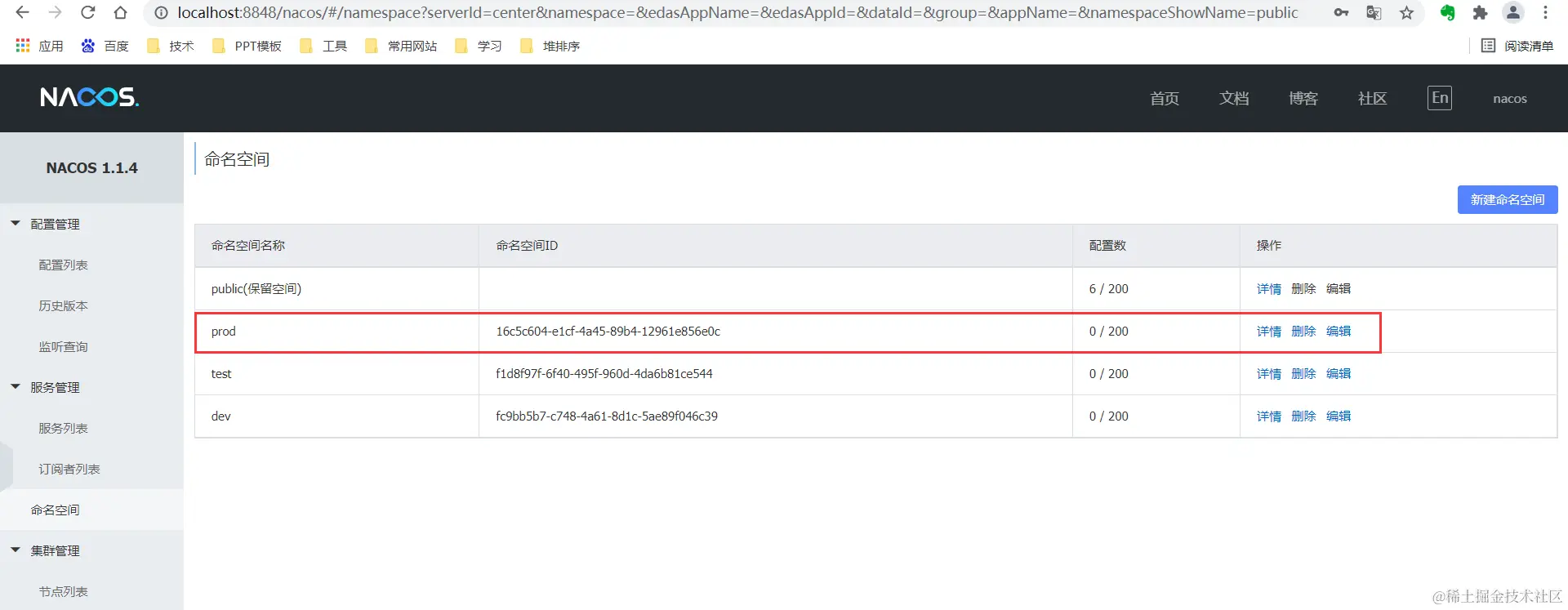Click the browser back arrow
Screen dimensions: 1568x610
click(x=22, y=12)
